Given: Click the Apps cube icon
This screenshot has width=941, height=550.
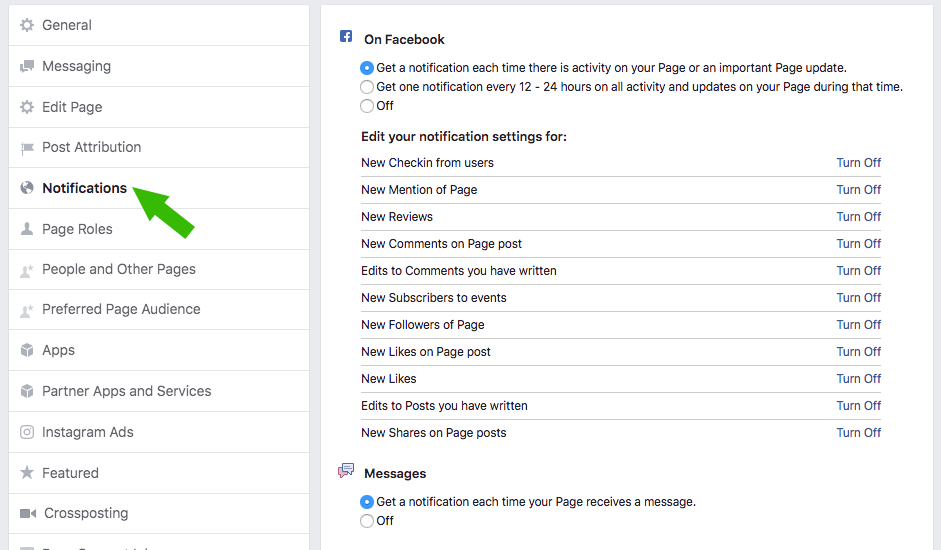Looking at the screenshot, I should click(x=27, y=350).
